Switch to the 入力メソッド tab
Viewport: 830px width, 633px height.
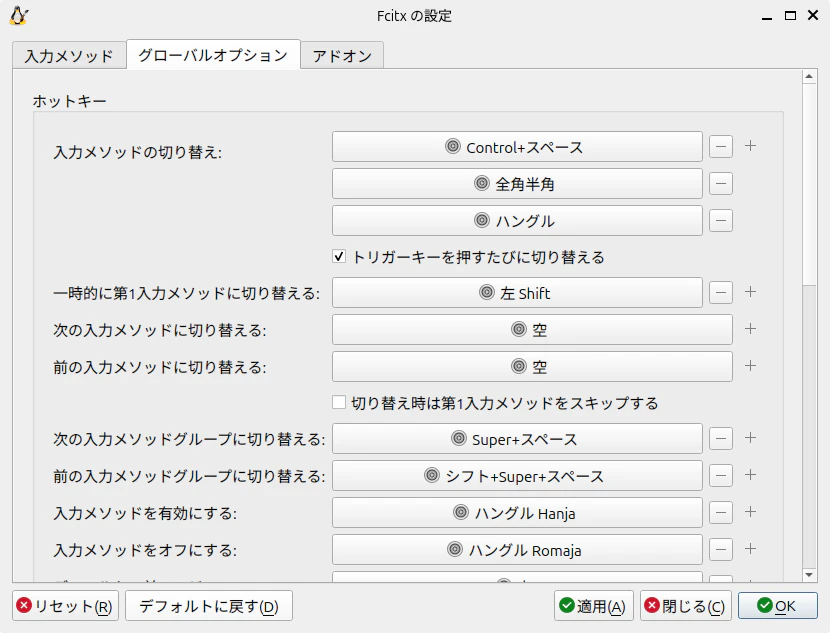coord(69,56)
